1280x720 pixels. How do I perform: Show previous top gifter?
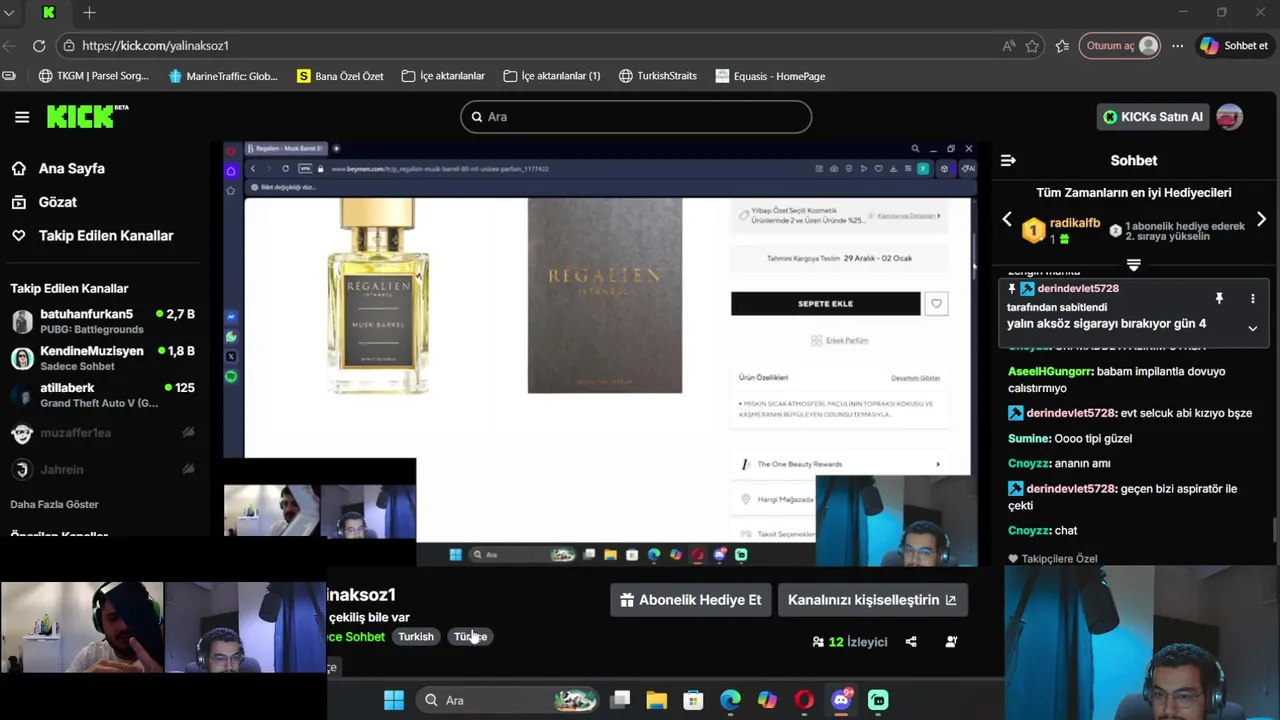tap(1007, 219)
